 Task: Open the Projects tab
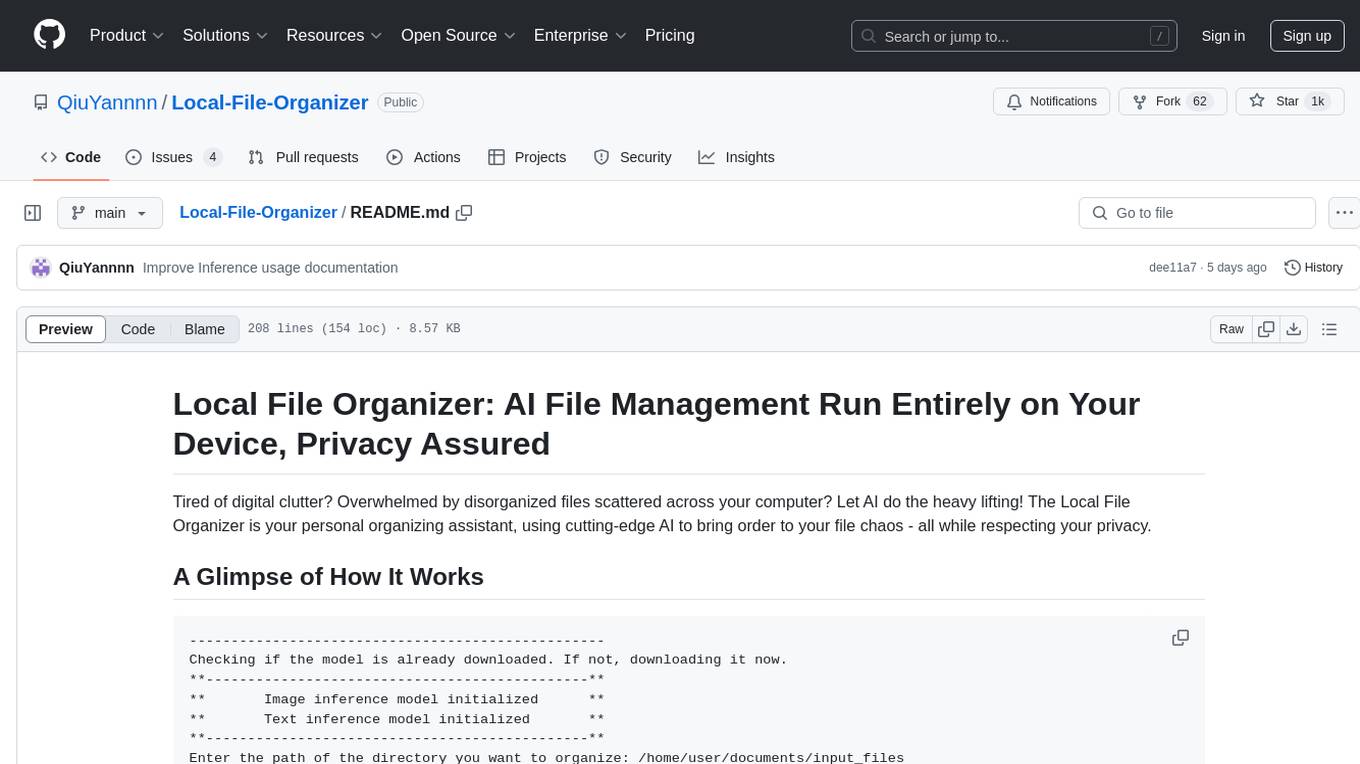click(527, 157)
